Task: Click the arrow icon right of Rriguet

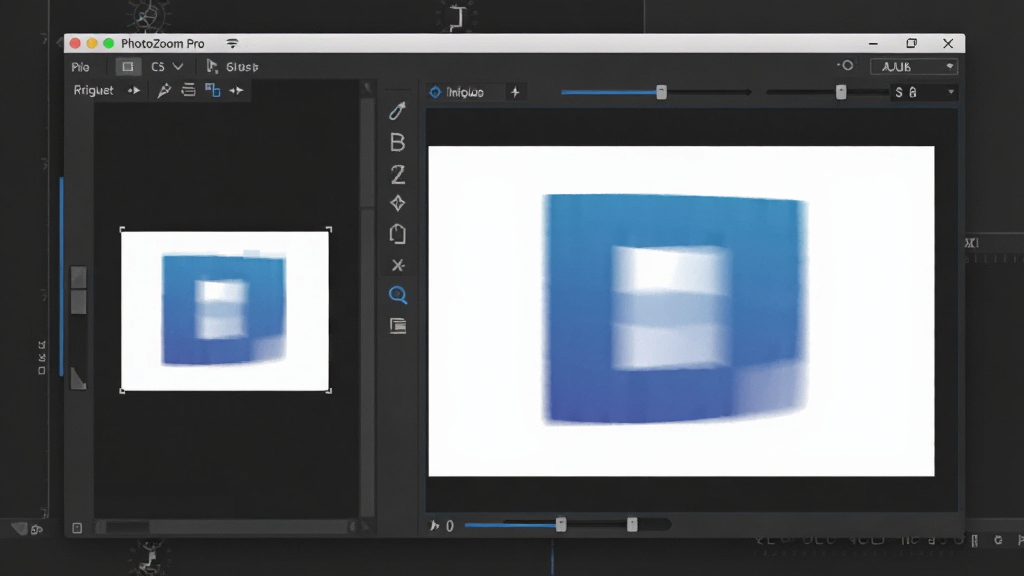Action: coord(134,91)
